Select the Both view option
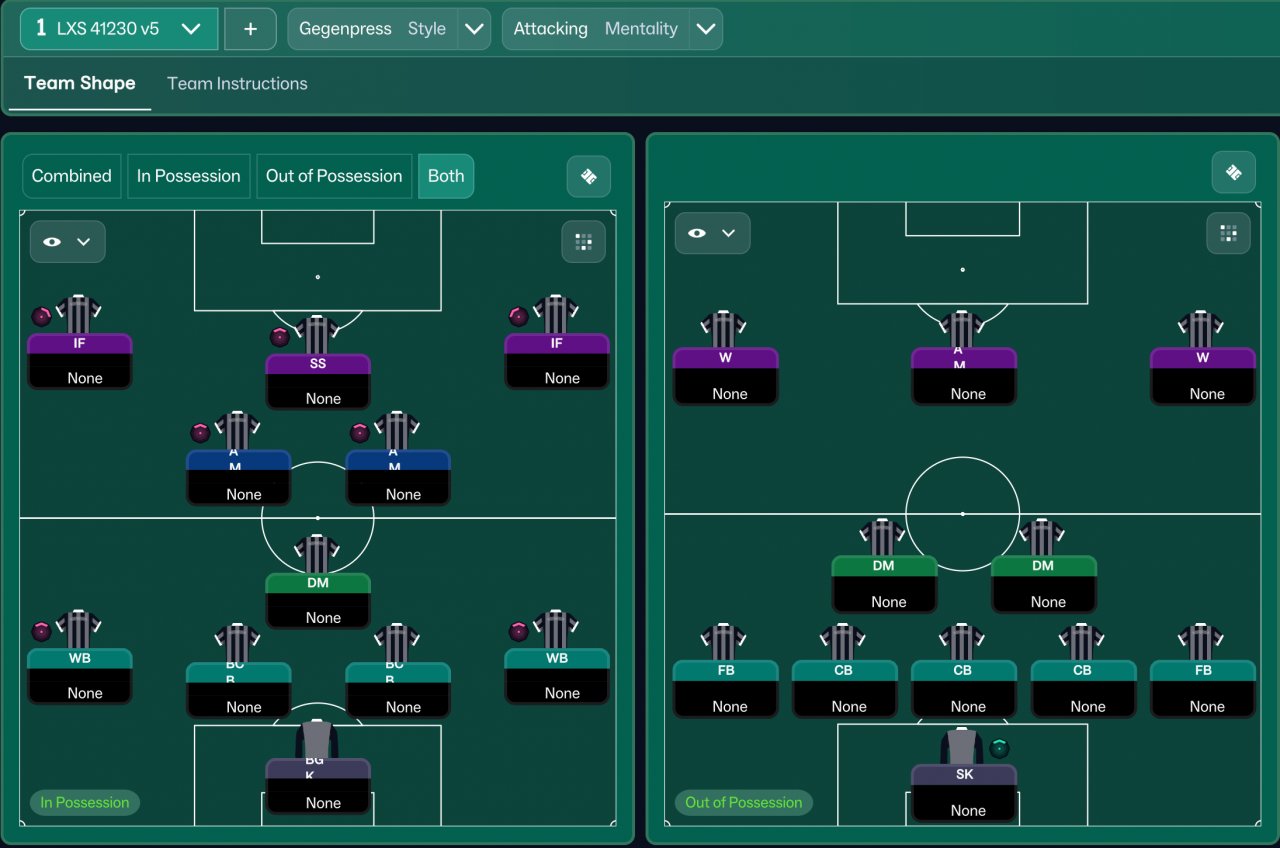 pos(446,176)
